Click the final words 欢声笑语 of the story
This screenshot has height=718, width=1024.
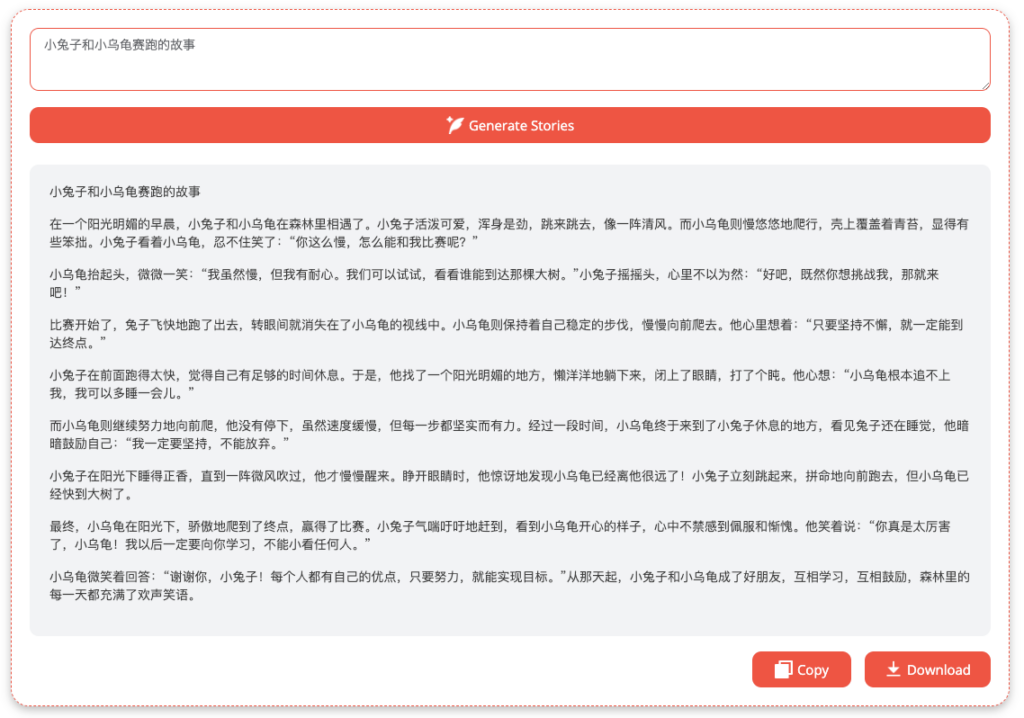pyautogui.click(x=165, y=595)
